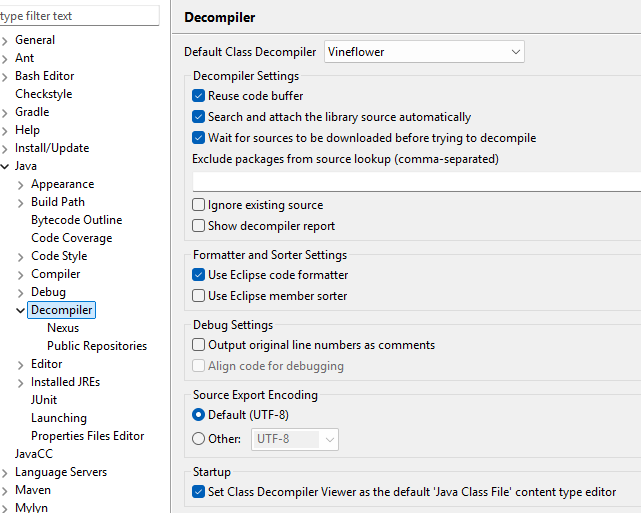This screenshot has width=641, height=513.
Task: Uncheck Set Class Decompiler Viewer as default
Action: coord(199,492)
